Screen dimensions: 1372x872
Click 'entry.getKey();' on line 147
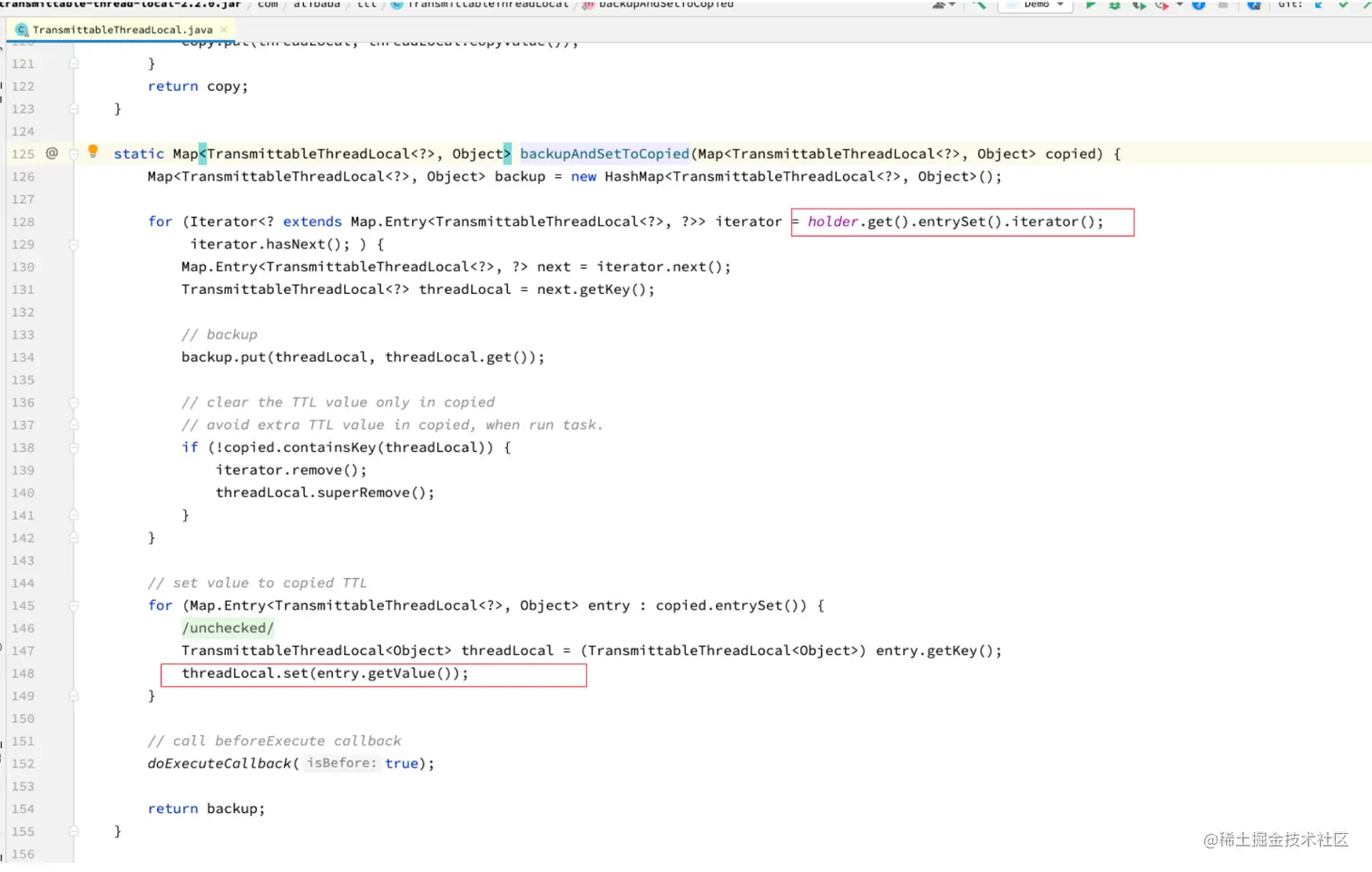click(939, 651)
